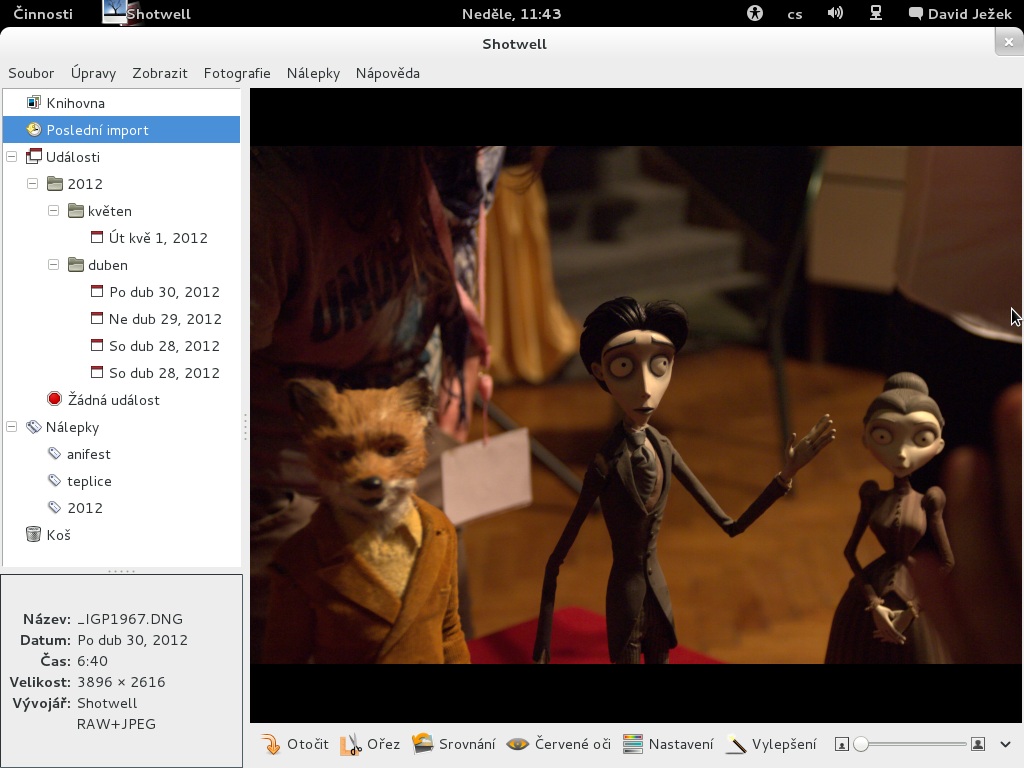Open the David Ježek user menu
Screen dimensions: 1024x768
[x=960, y=14]
